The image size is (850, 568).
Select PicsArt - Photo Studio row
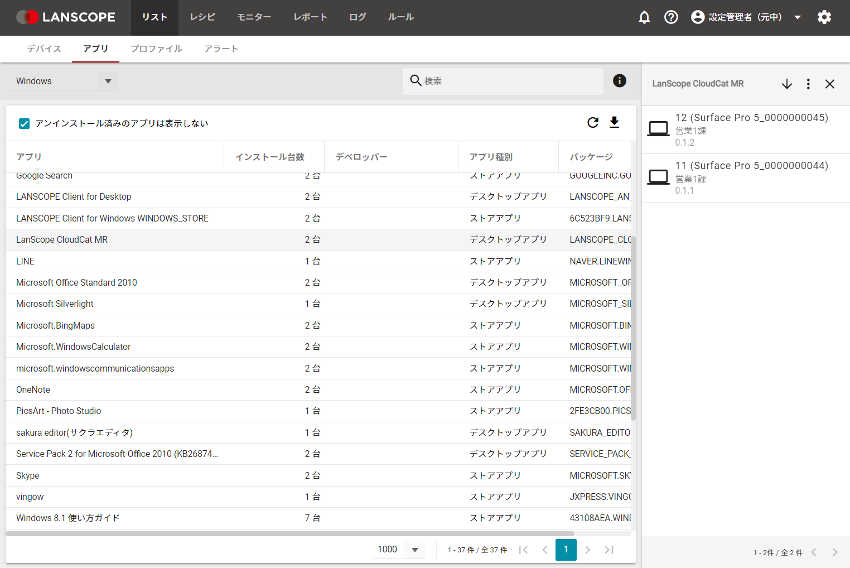pyautogui.click(x=318, y=411)
